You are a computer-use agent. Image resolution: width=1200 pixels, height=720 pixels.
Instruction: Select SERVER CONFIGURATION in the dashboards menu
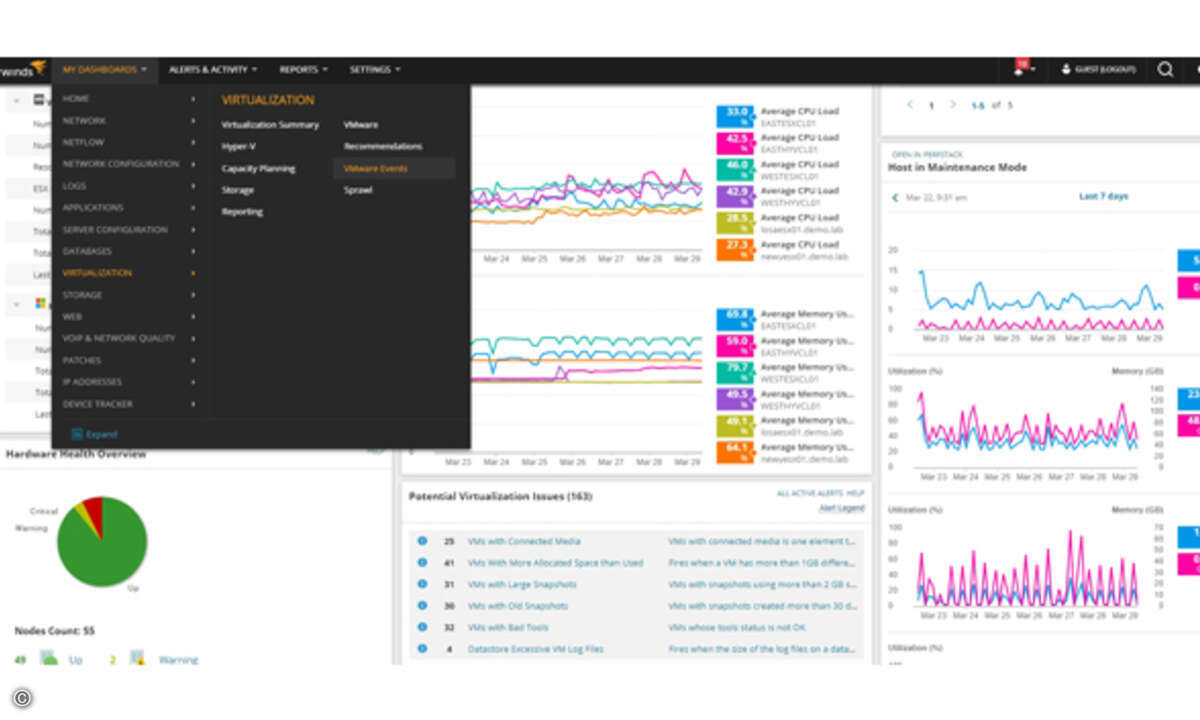(x=115, y=230)
